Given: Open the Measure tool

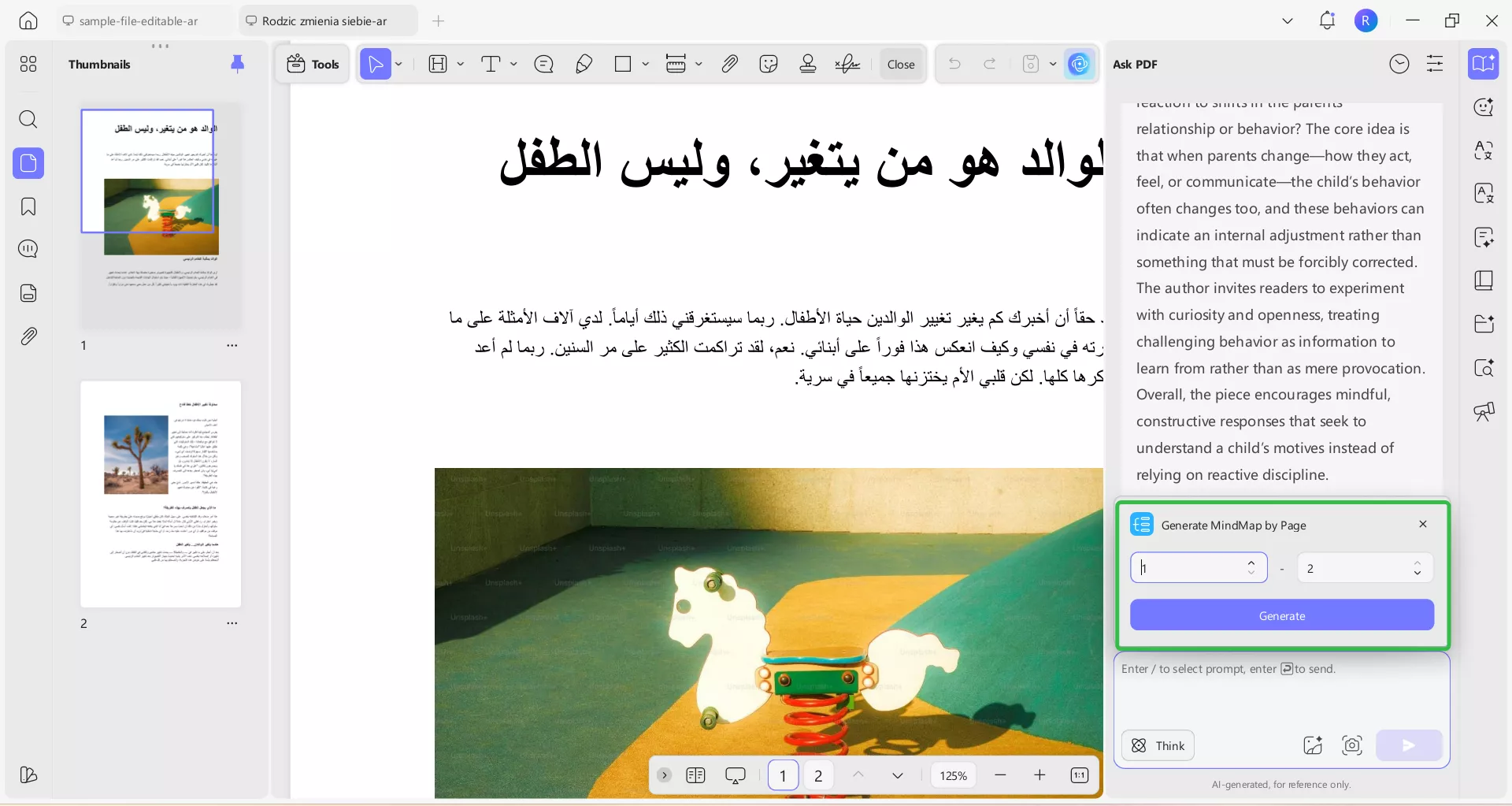Looking at the screenshot, I should (x=677, y=64).
